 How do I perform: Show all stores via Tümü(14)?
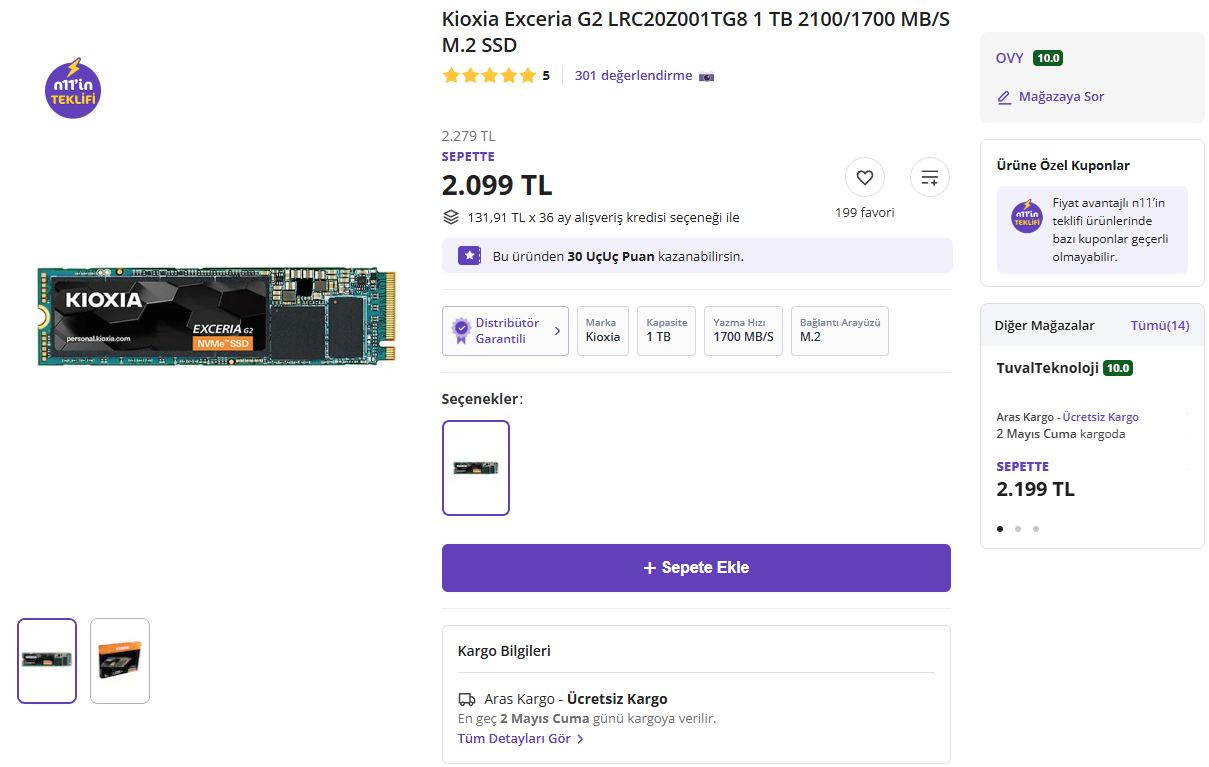point(1159,325)
